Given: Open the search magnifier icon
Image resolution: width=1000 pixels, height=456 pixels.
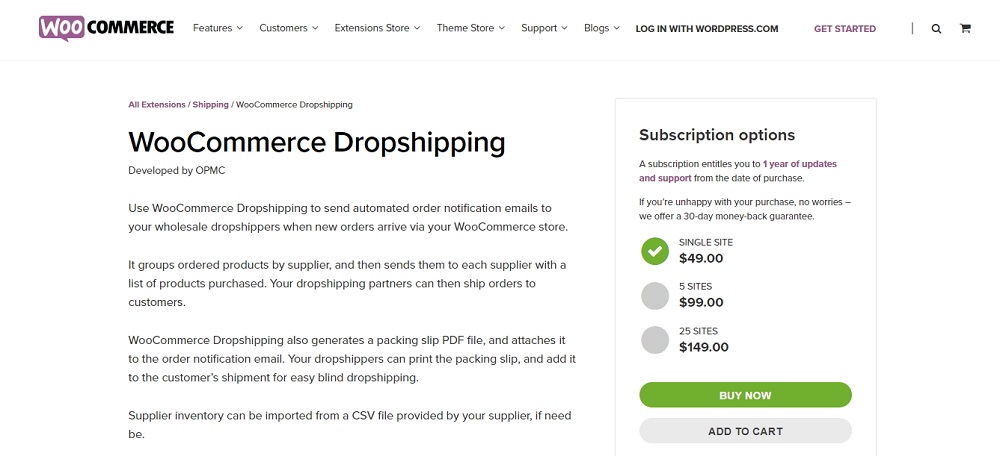Looking at the screenshot, I should point(936,29).
